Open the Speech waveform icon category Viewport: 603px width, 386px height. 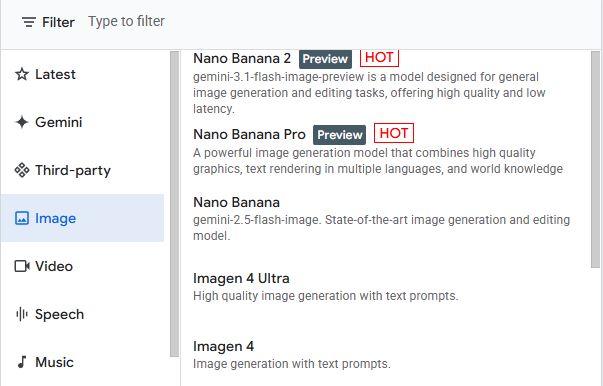click(x=22, y=314)
